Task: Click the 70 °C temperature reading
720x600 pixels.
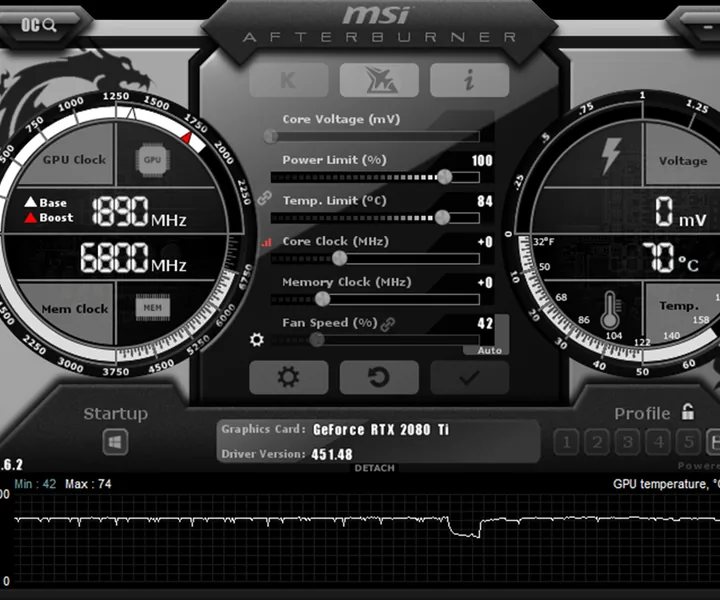Action: (670, 258)
